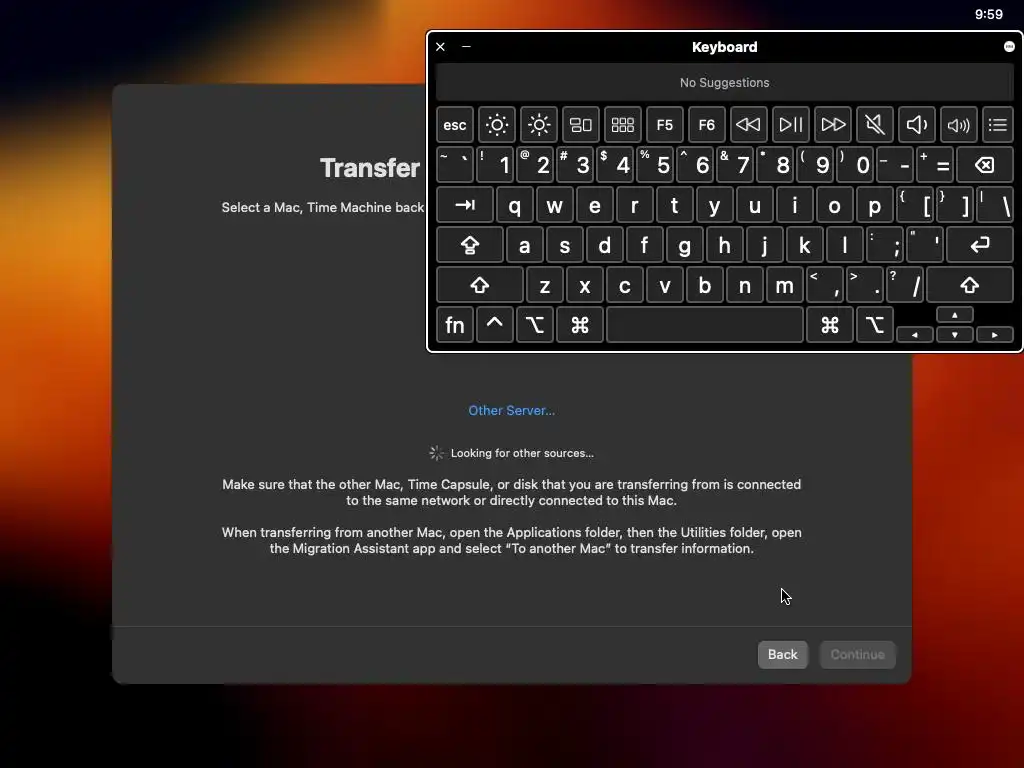Toggle the control key
1024x768 pixels.
coord(494,325)
